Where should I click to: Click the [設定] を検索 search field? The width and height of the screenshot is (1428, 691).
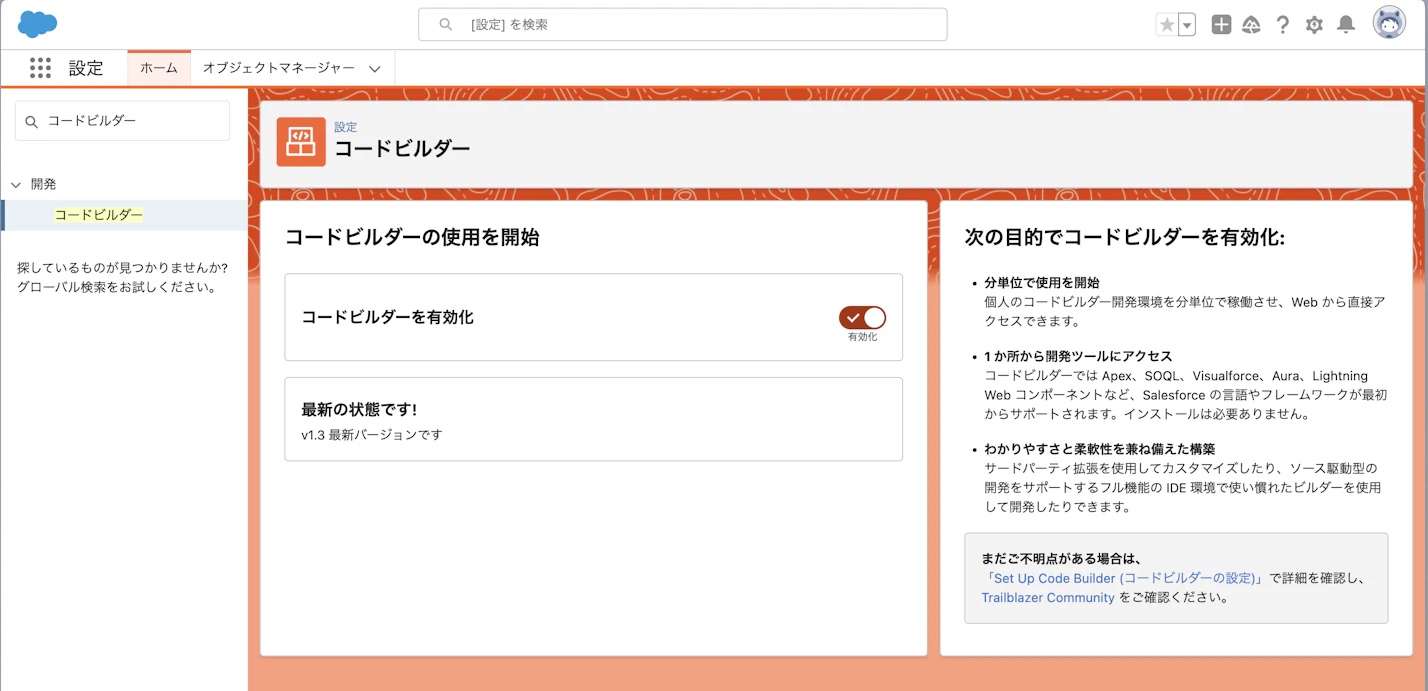point(683,24)
